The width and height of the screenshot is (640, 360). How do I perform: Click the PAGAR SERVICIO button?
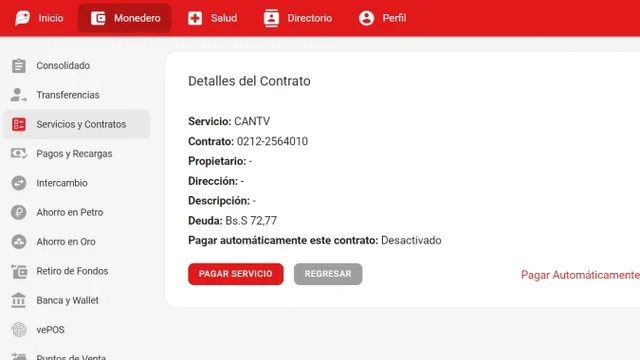[x=236, y=274]
